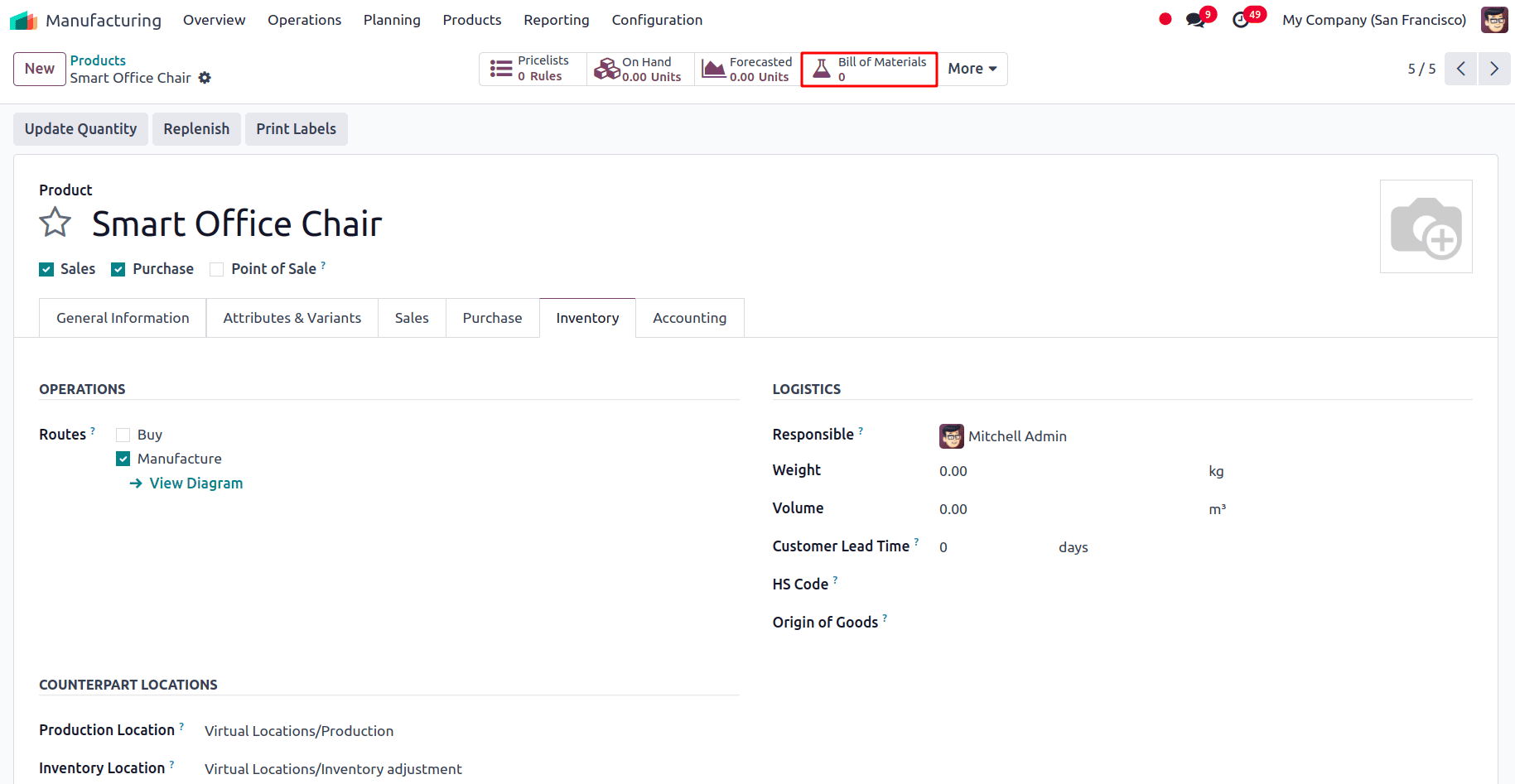1515x784 pixels.
Task: Star the Smart Office Chair as favorite
Action: point(55,222)
